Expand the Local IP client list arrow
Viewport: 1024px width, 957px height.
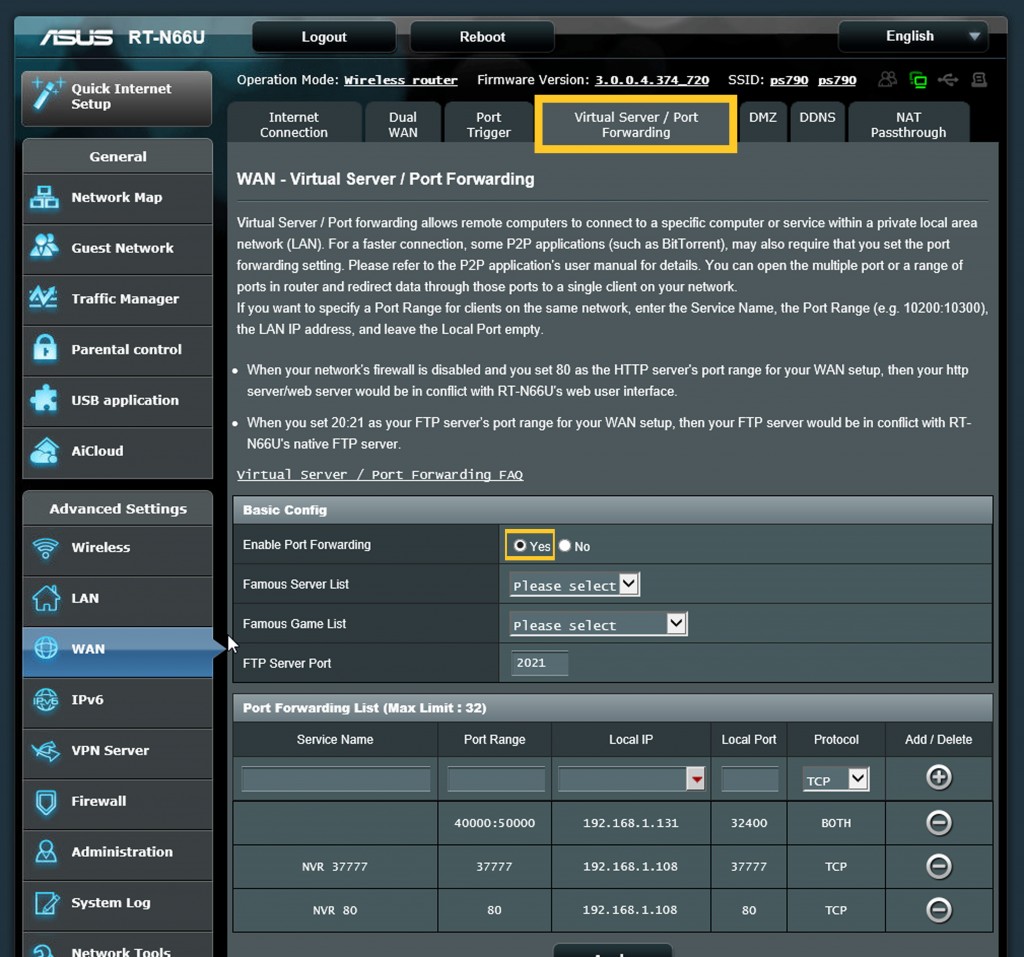pyautogui.click(x=696, y=779)
